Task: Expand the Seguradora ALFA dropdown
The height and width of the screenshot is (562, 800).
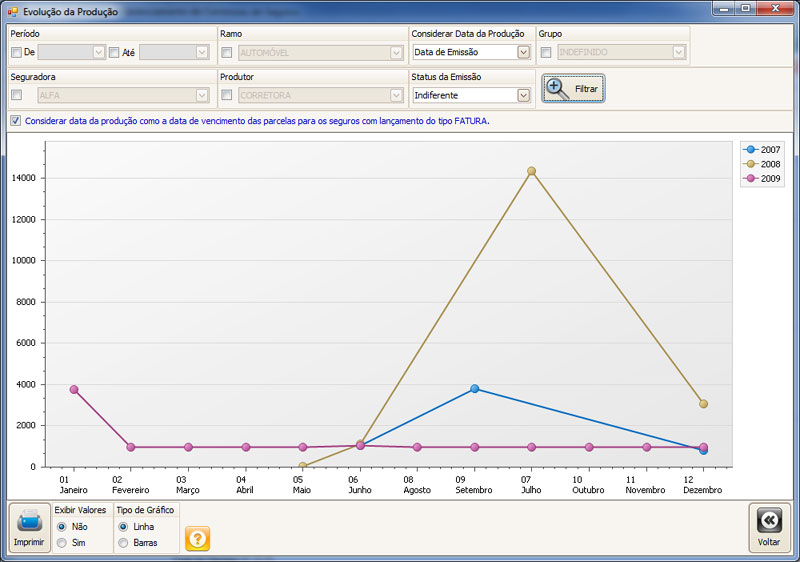Action: click(202, 95)
